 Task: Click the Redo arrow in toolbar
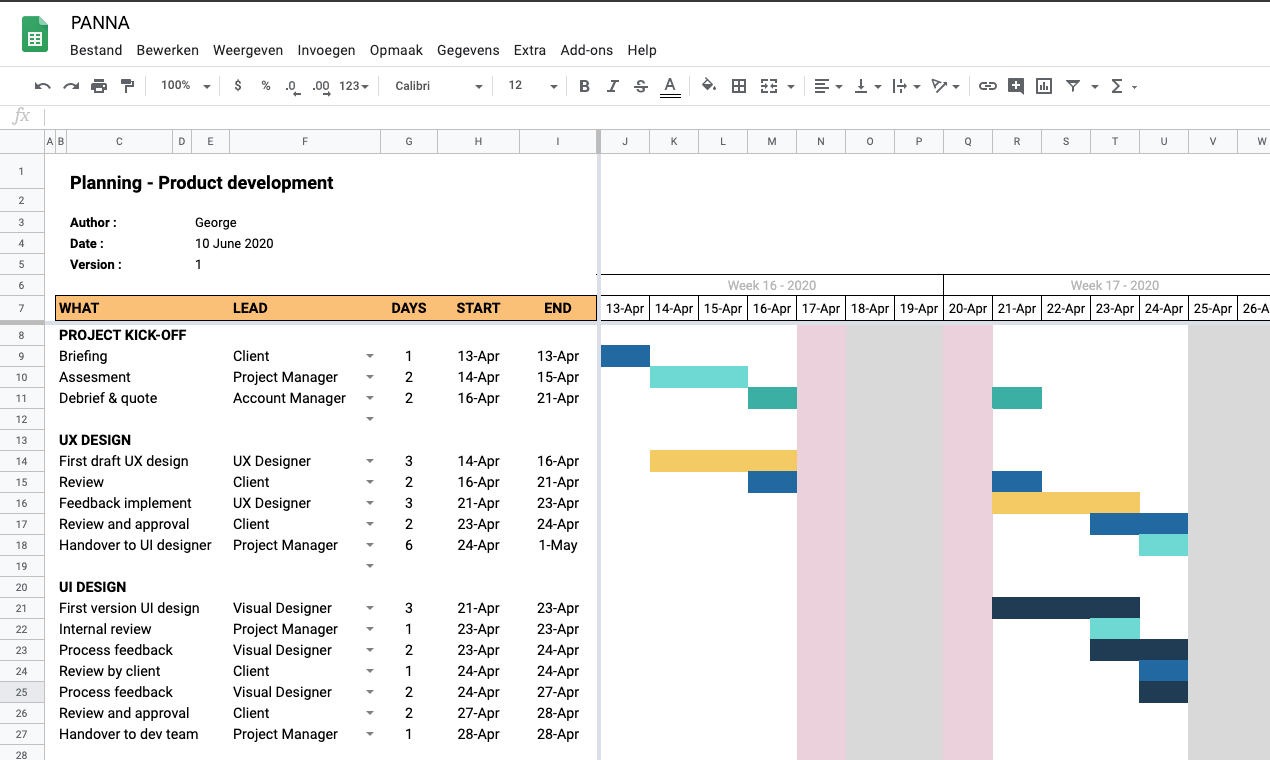coord(71,86)
